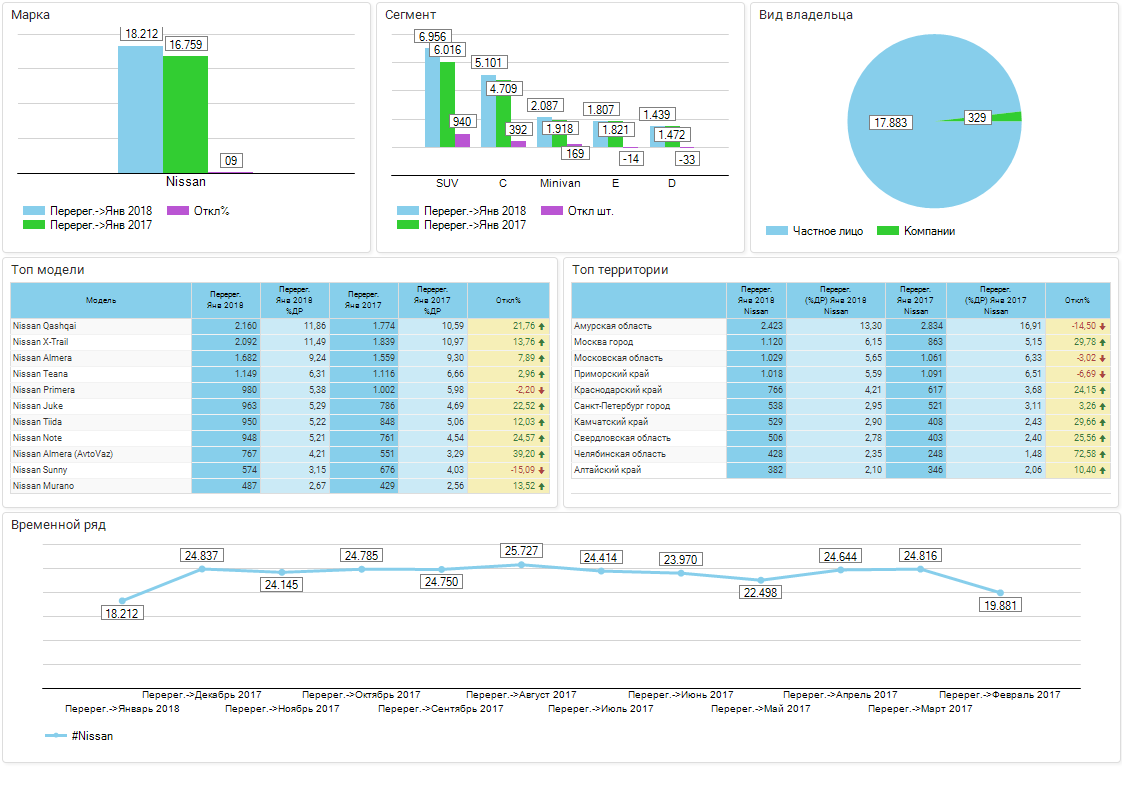Click the Камчатский край row name

pos(611,422)
